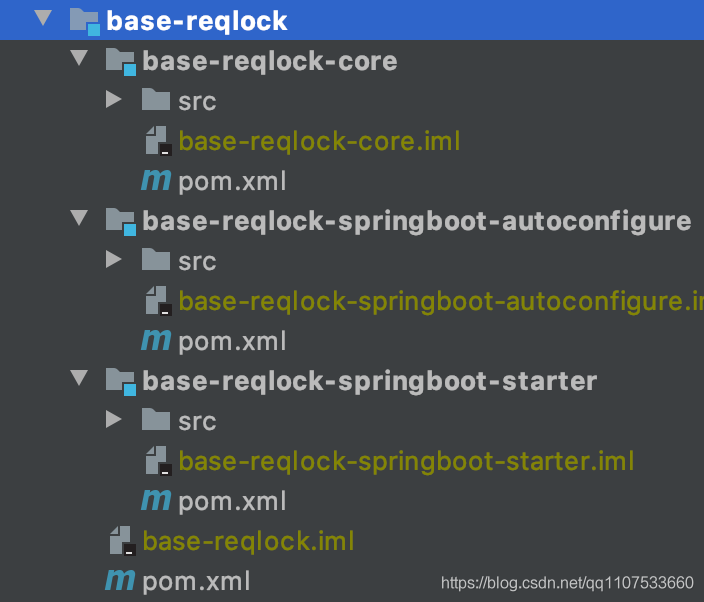This screenshot has width=704, height=602.
Task: Collapse base-reqlock-springboot-autoconfigure module
Action: click(x=79, y=218)
